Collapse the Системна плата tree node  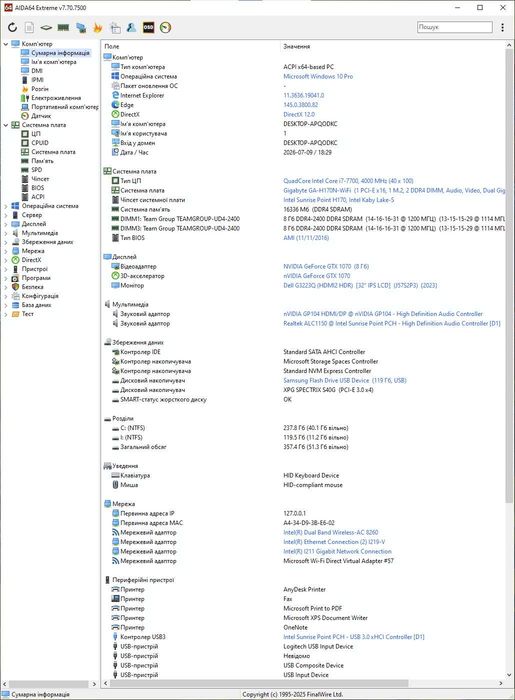pyautogui.click(x=6, y=125)
